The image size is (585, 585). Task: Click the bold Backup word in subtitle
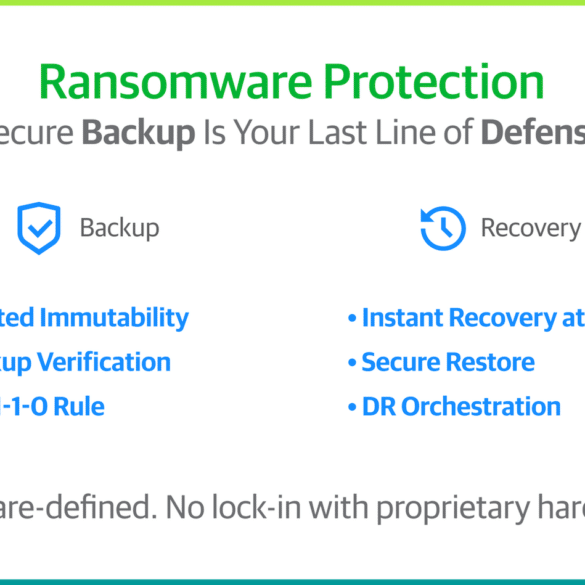click(138, 133)
